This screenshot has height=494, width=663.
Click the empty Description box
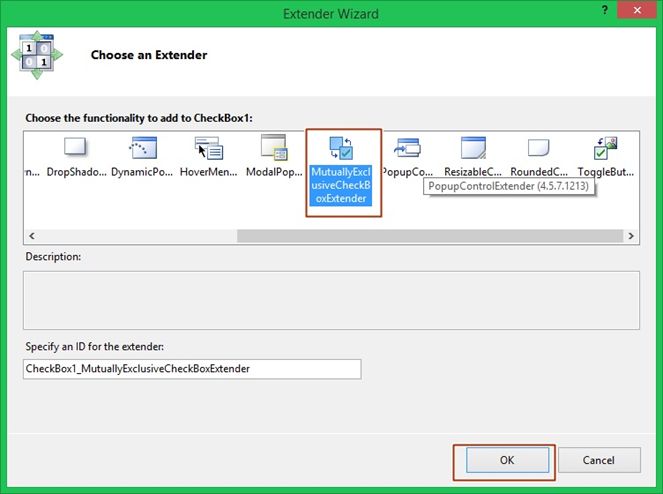pos(332,300)
